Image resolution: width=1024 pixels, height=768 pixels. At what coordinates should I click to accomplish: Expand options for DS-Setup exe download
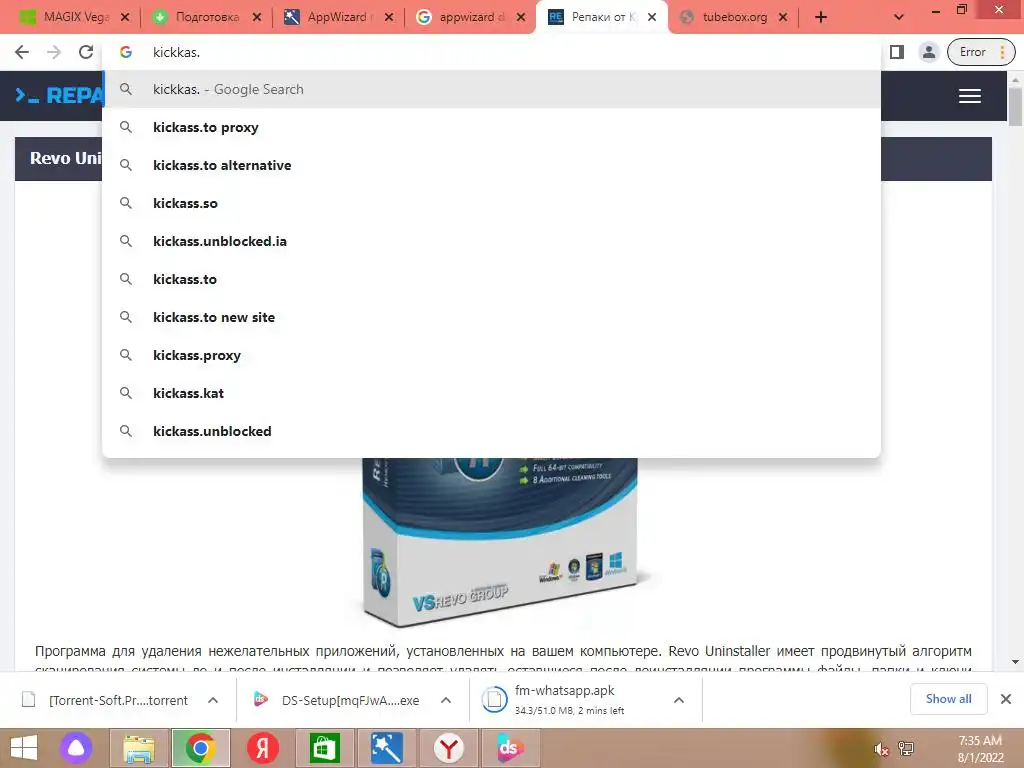[x=446, y=700]
